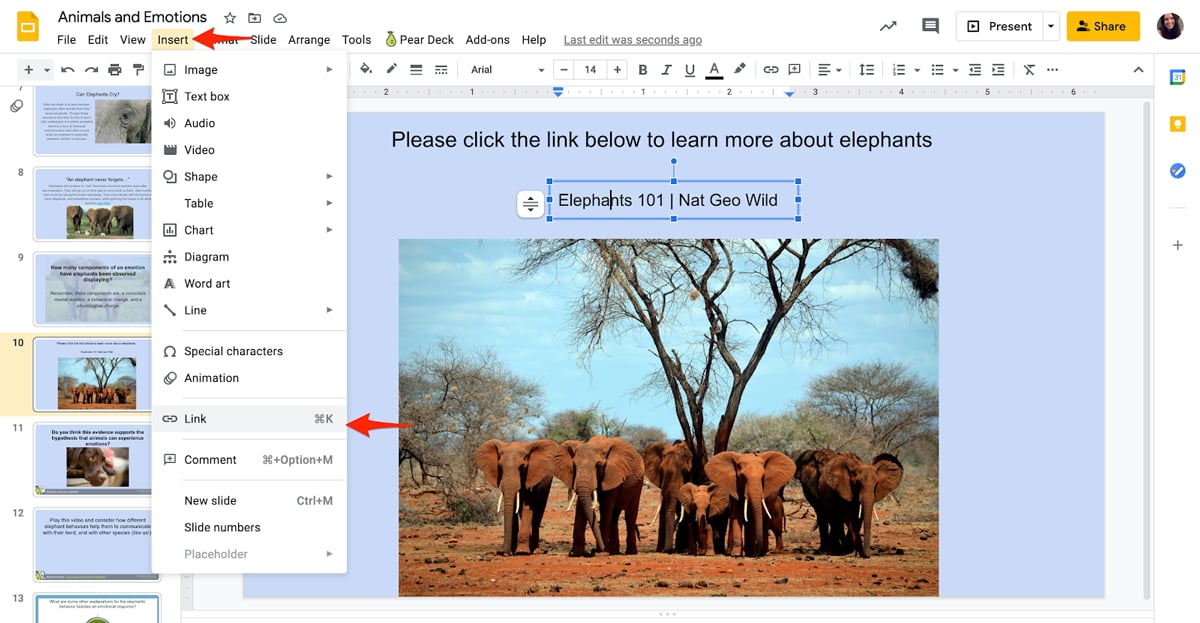Screen dimensions: 1200x623
Task: Open the File menu
Action: point(66,40)
